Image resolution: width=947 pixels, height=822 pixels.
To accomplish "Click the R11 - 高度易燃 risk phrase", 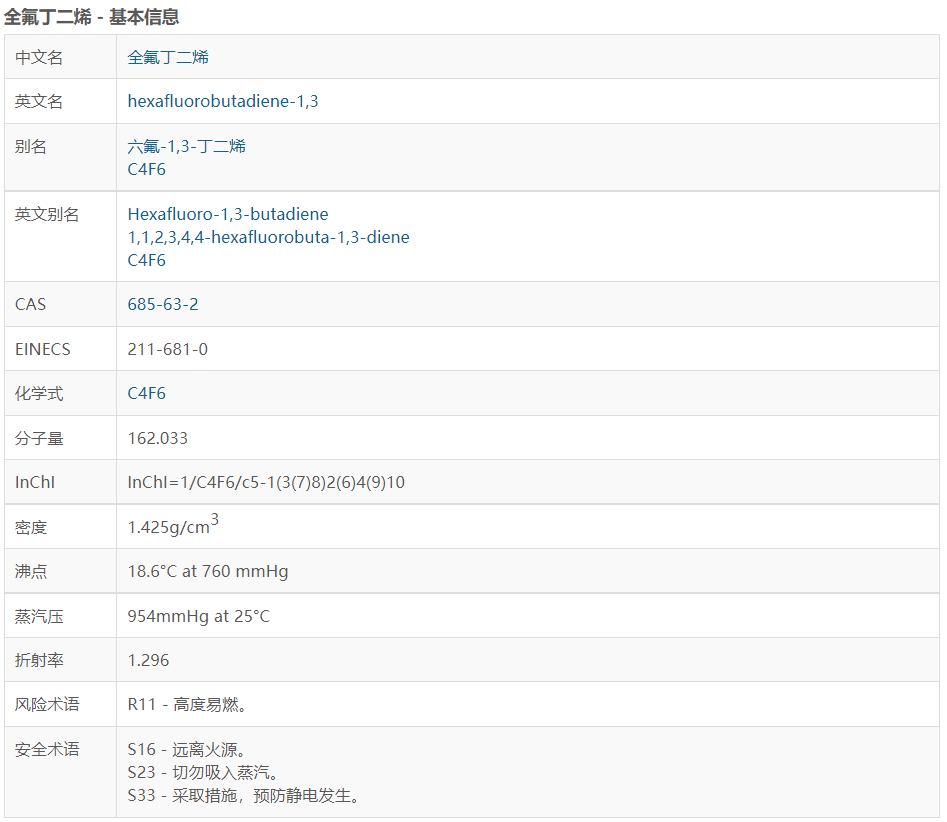I will 187,705.
